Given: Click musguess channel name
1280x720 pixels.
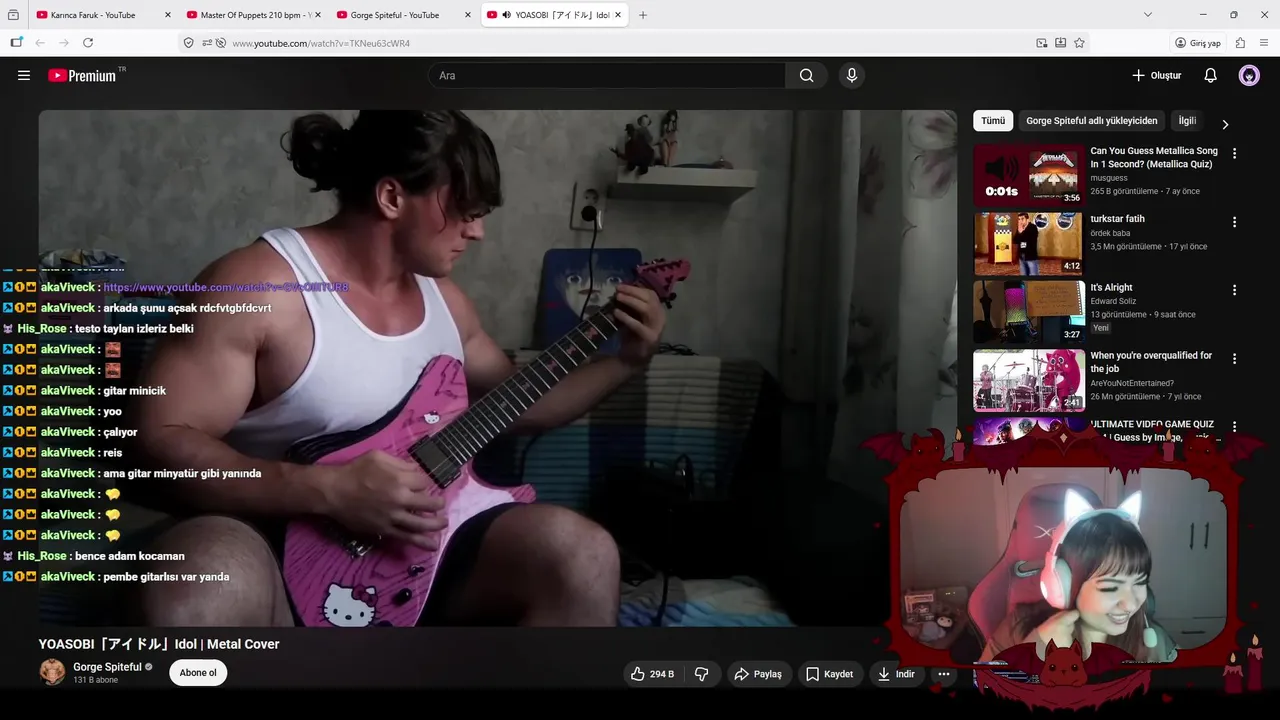Looking at the screenshot, I should click(1109, 178).
